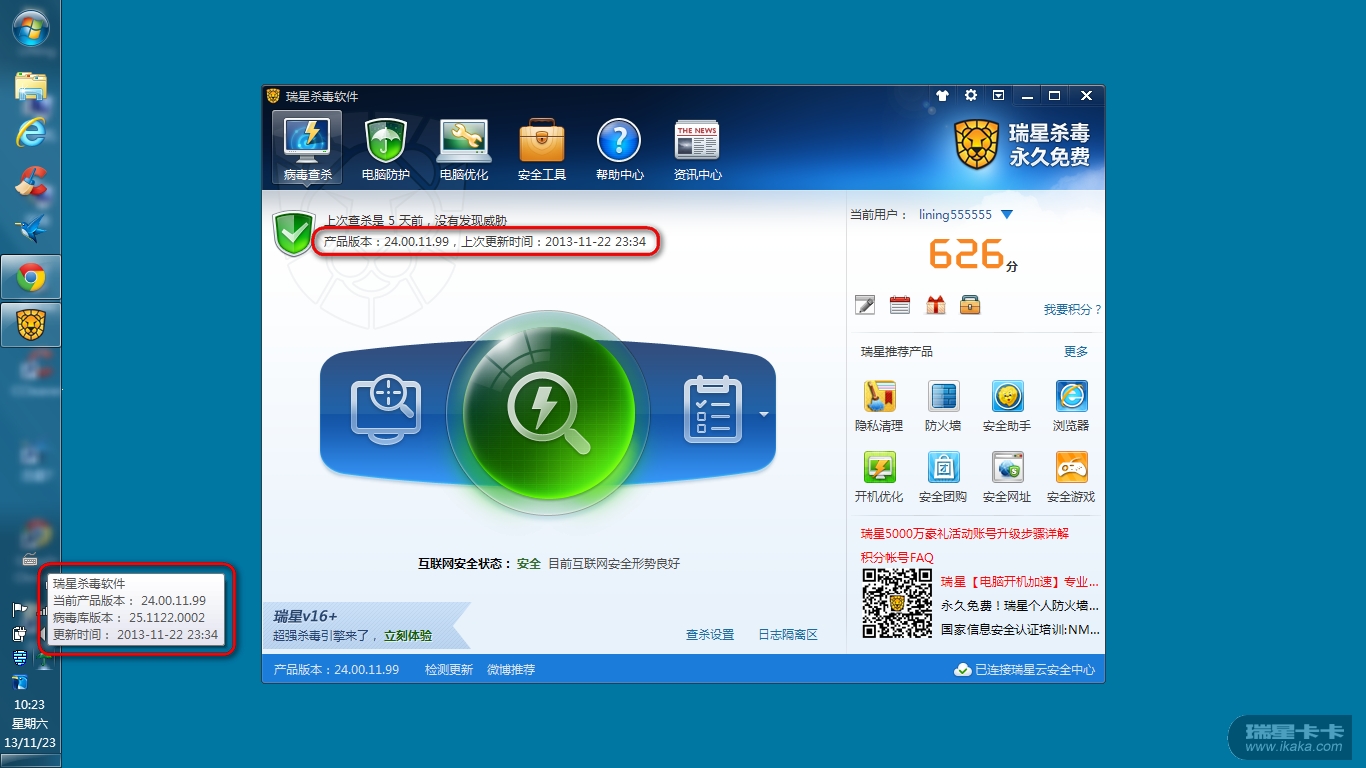1366x768 pixels.
Task: Open the 国家信息安全认证培训 news item
Action: click(1020, 630)
